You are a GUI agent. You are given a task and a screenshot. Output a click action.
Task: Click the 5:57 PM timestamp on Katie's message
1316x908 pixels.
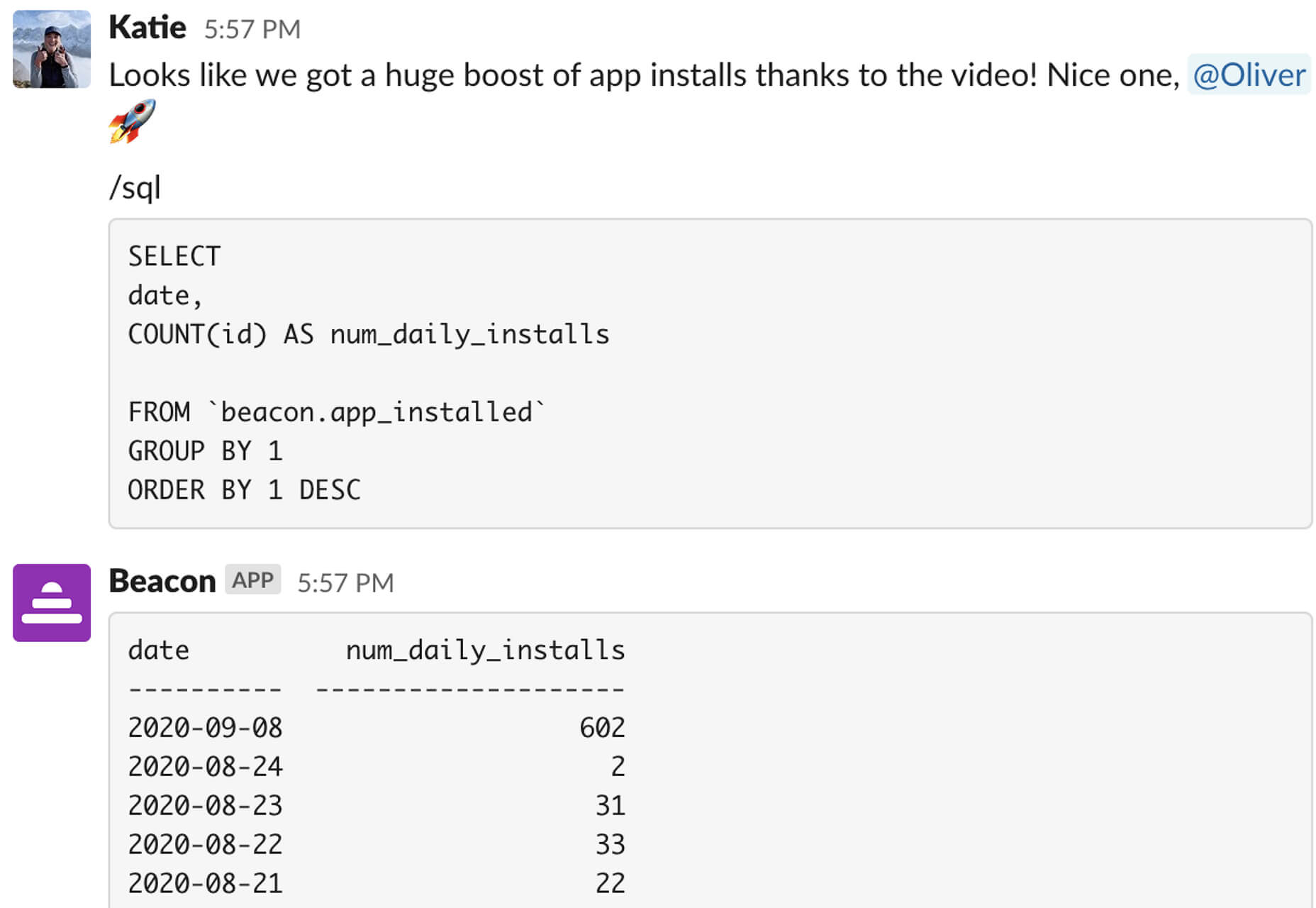(252, 29)
